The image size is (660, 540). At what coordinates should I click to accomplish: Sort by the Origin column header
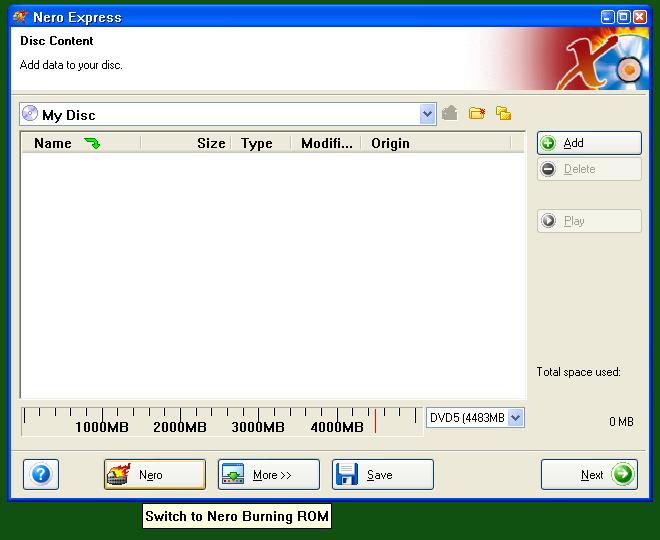[436, 143]
